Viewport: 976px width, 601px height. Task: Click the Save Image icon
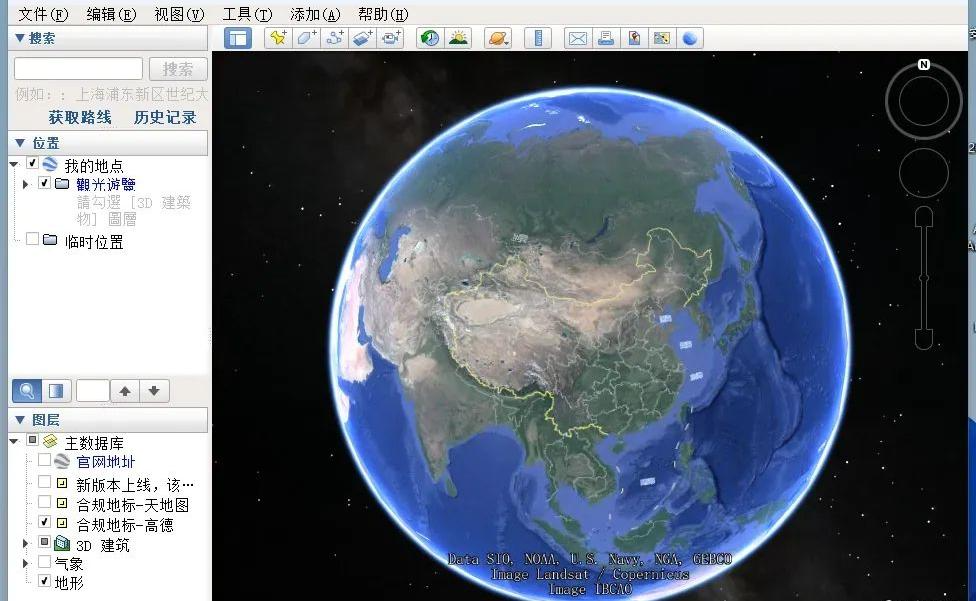pos(634,38)
